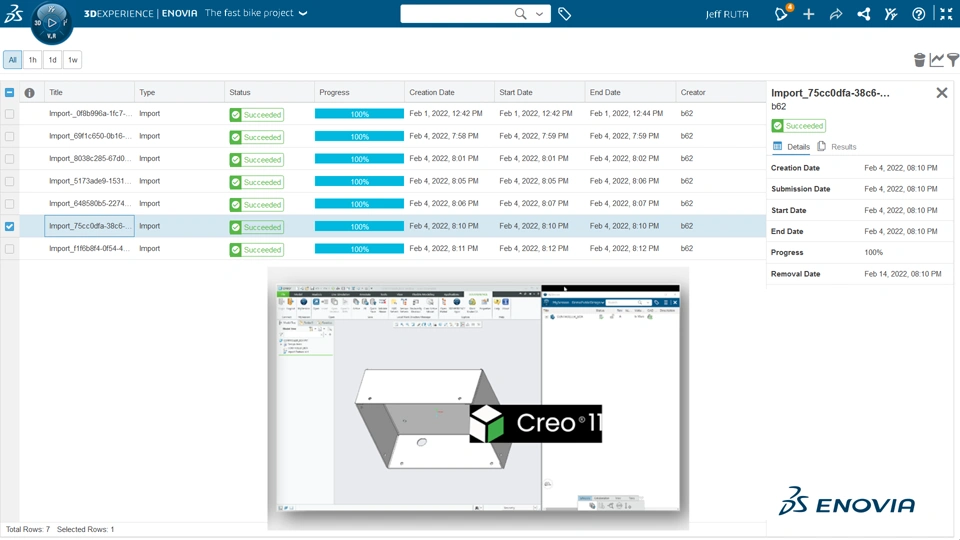Select the 1h time filter
Screen dimensions: 960x540
[32, 59]
